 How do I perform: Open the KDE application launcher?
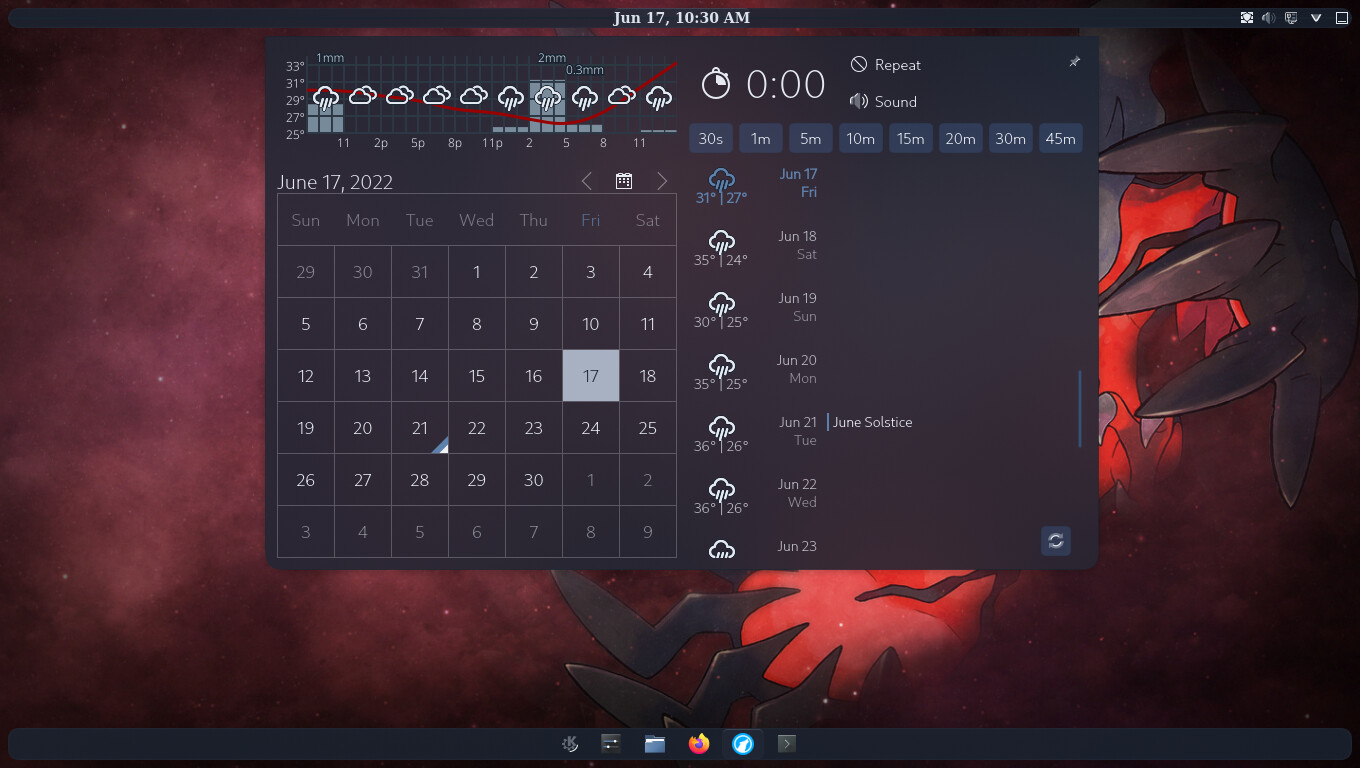570,743
